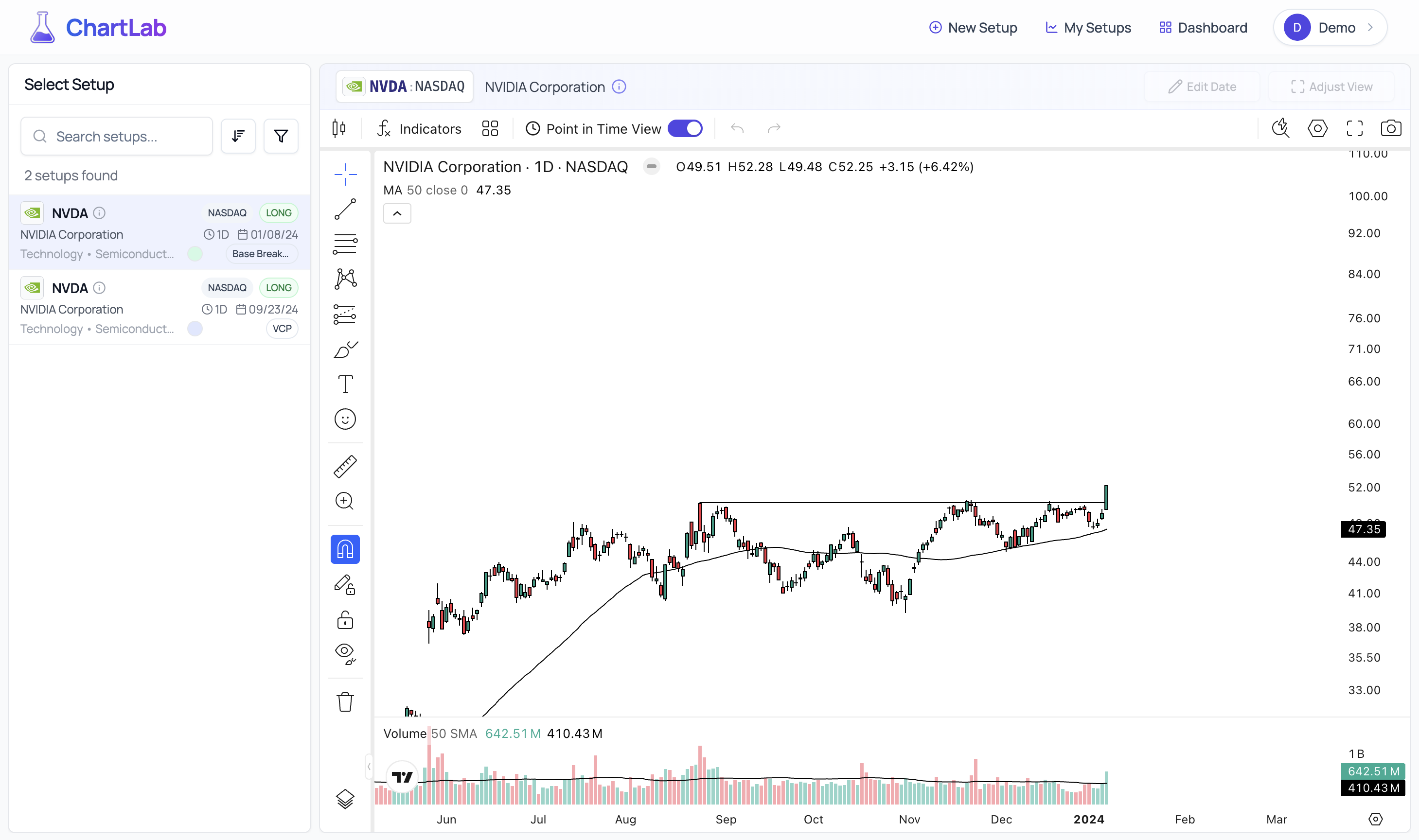Open the indicator templates grid icon
Image resolution: width=1419 pixels, height=840 pixels.
[x=490, y=128]
